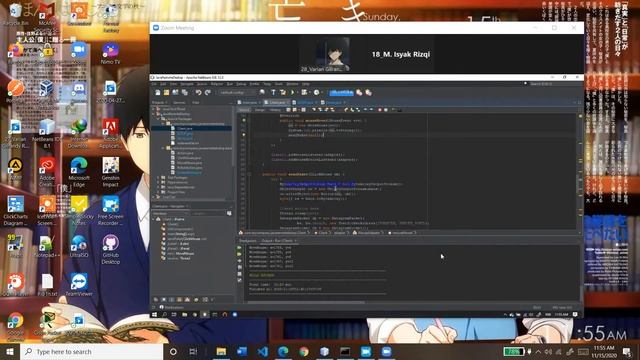640x360 pixels.
Task: Click the green Run Project arrow
Action: tap(293, 93)
